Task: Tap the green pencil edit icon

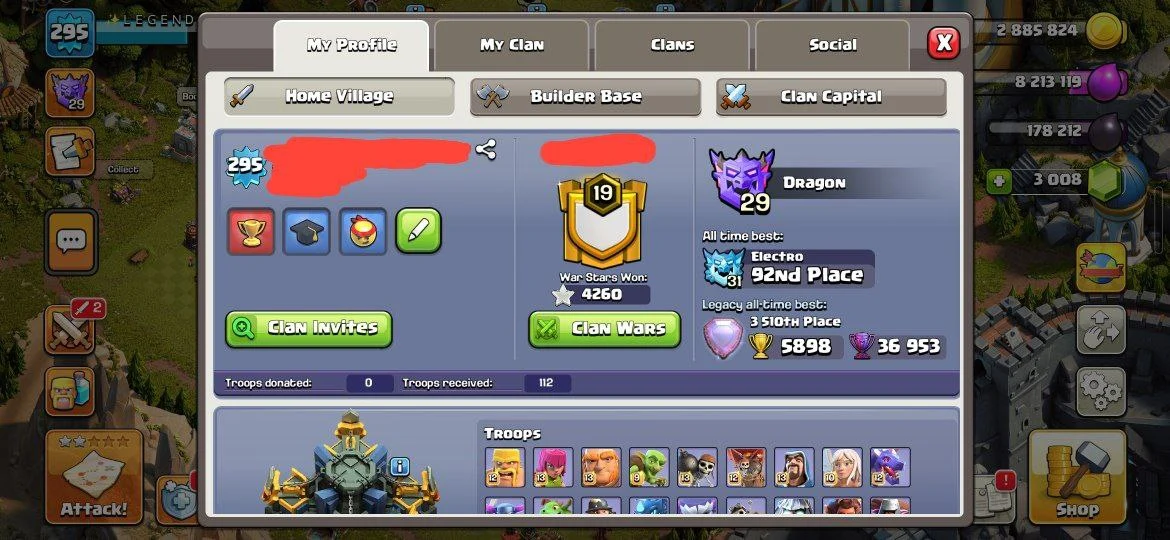Action: click(419, 231)
